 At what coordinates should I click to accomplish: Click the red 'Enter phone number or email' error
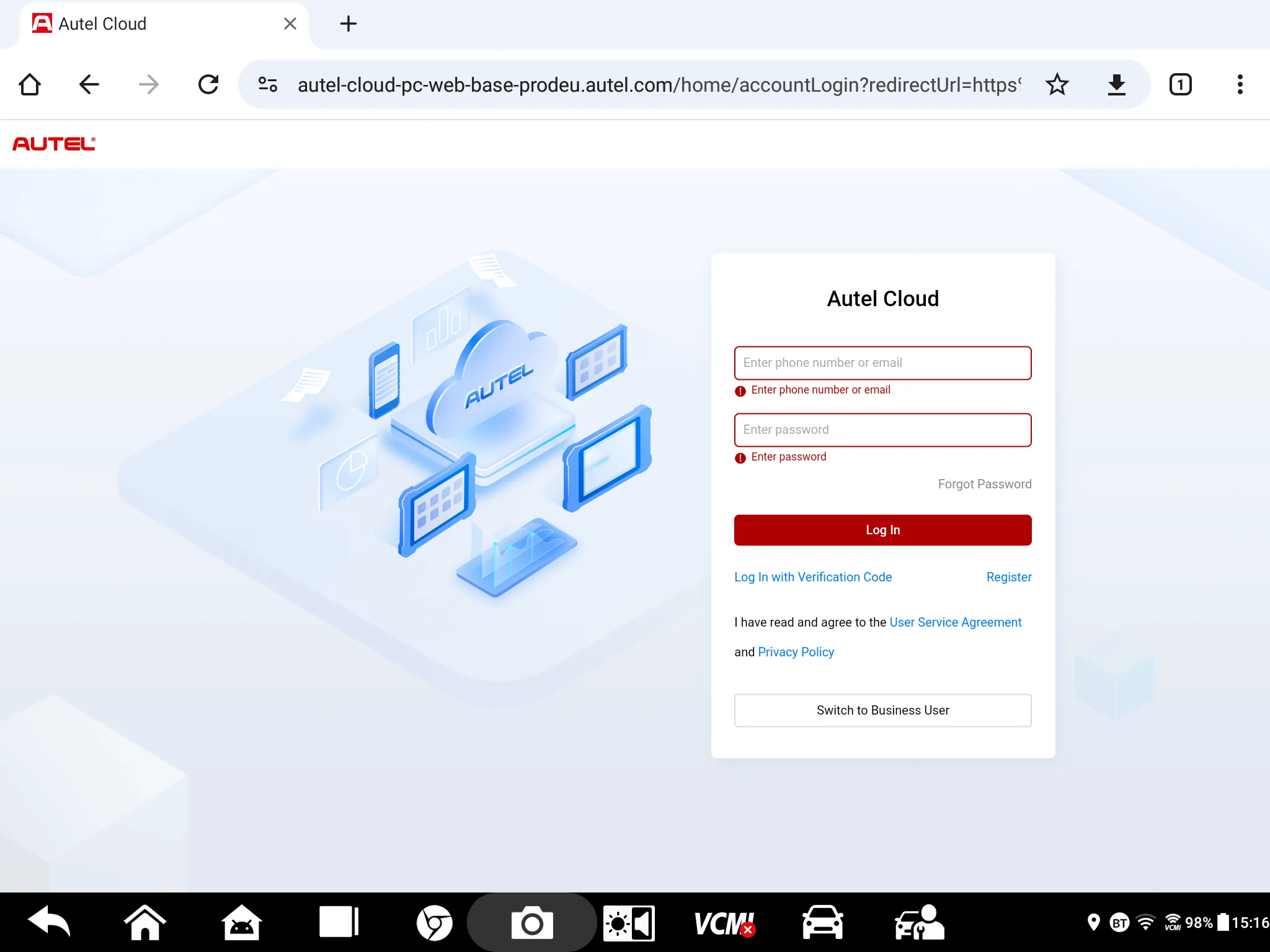click(820, 390)
